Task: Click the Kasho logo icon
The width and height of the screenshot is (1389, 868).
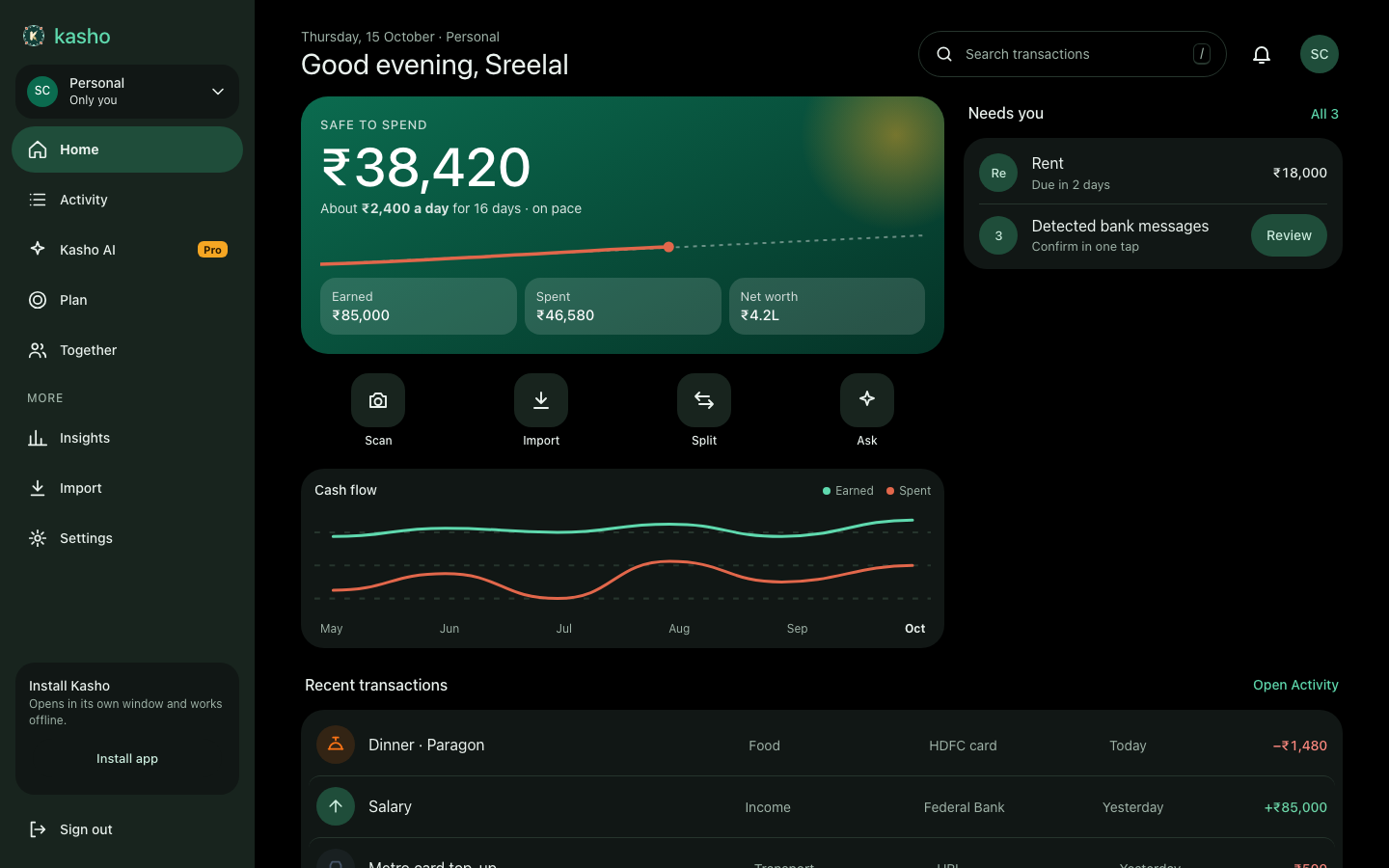Action: [34, 36]
